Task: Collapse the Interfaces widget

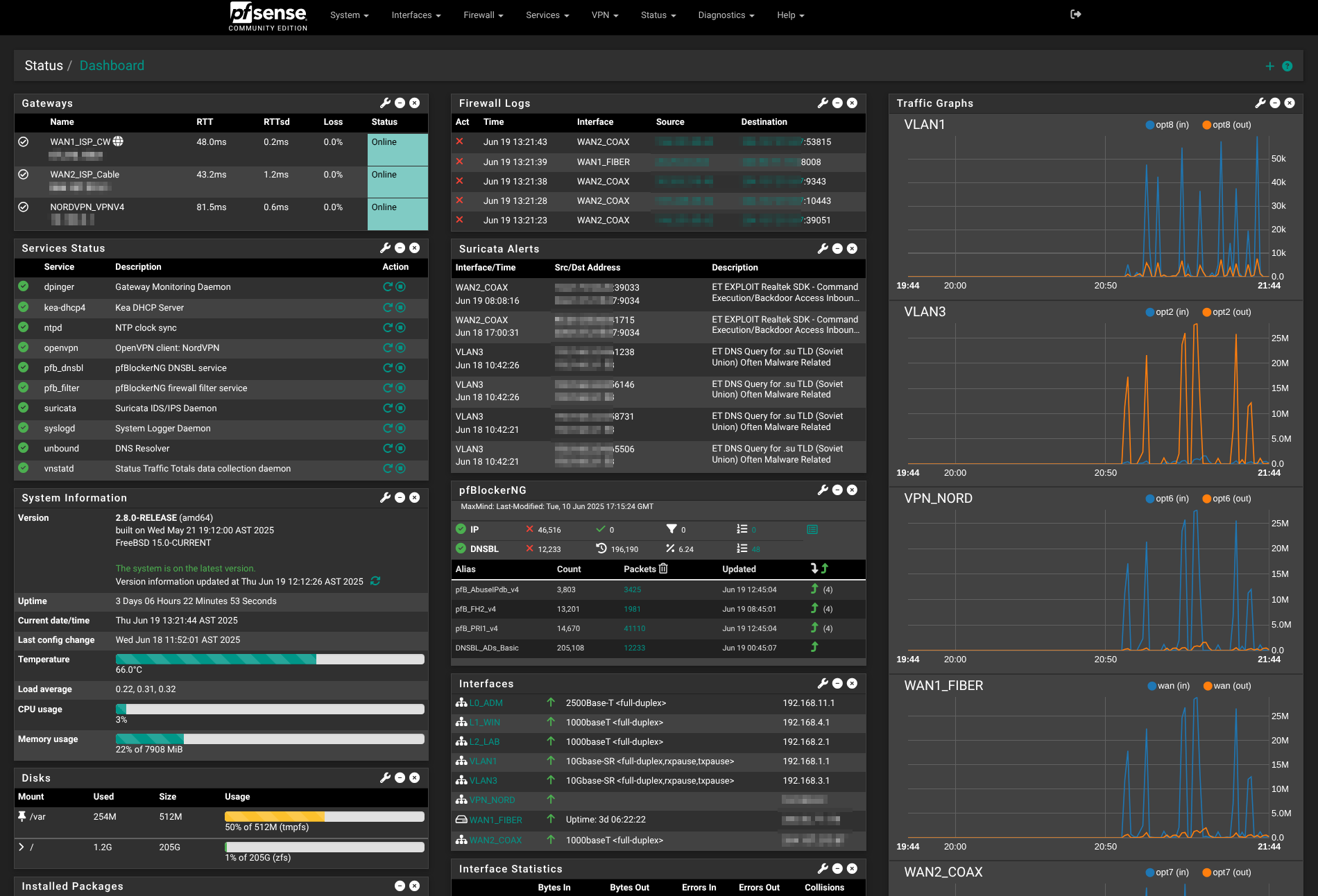Action: (838, 683)
